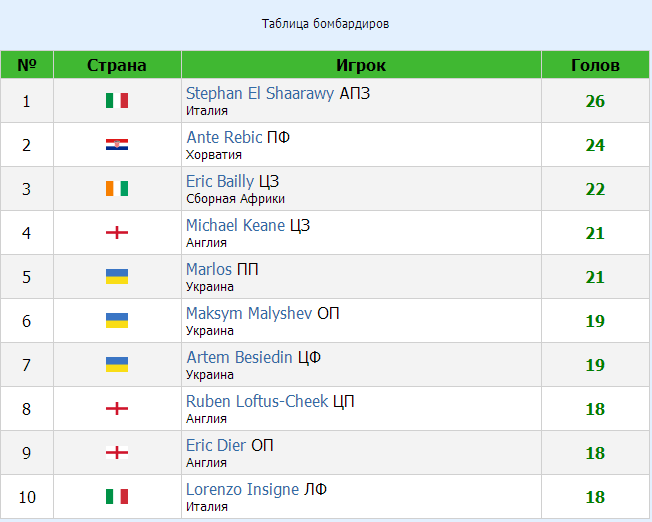This screenshot has height=522, width=652.
Task: Click the Игрок column header
Action: [x=361, y=65]
